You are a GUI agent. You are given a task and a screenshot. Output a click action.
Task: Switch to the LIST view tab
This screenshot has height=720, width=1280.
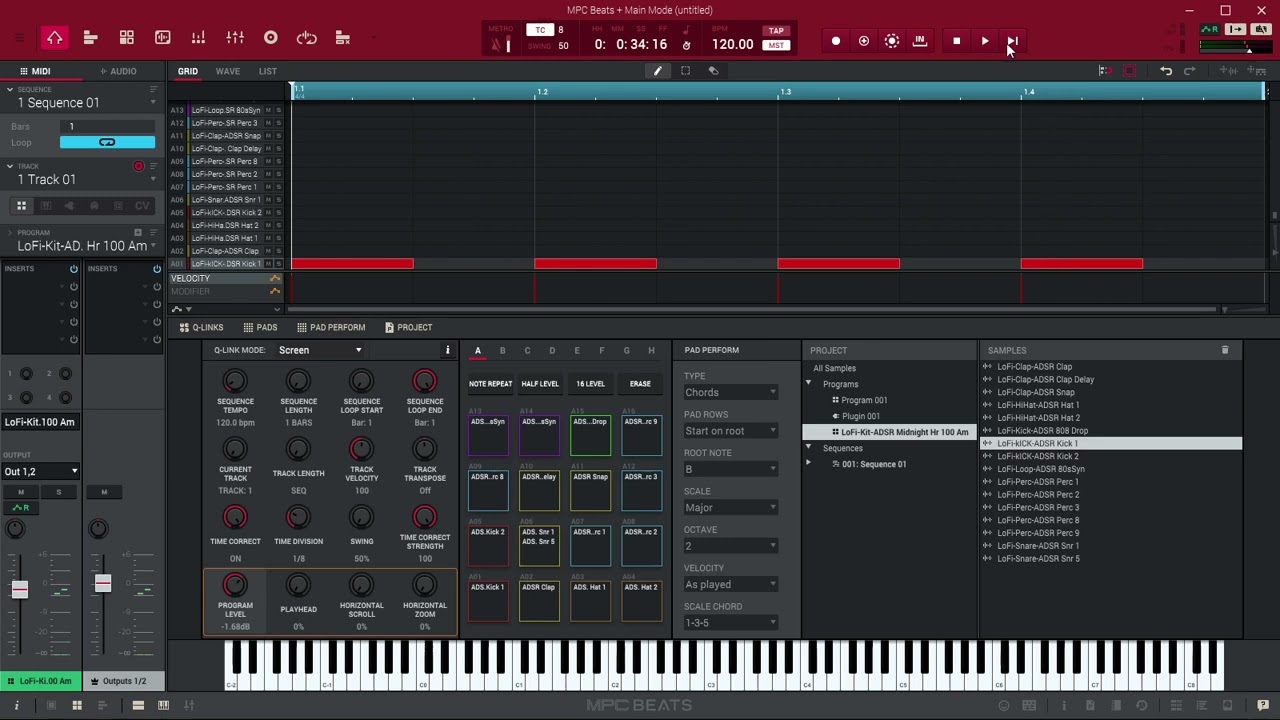pos(268,71)
